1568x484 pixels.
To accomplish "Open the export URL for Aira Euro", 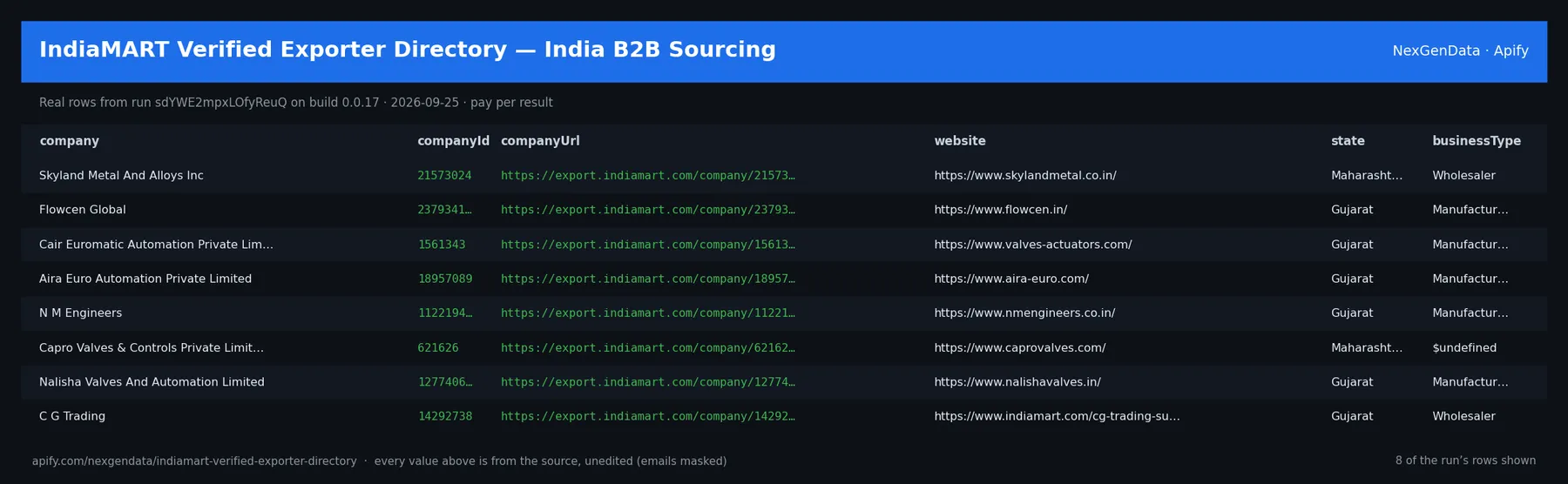I will (648, 279).
